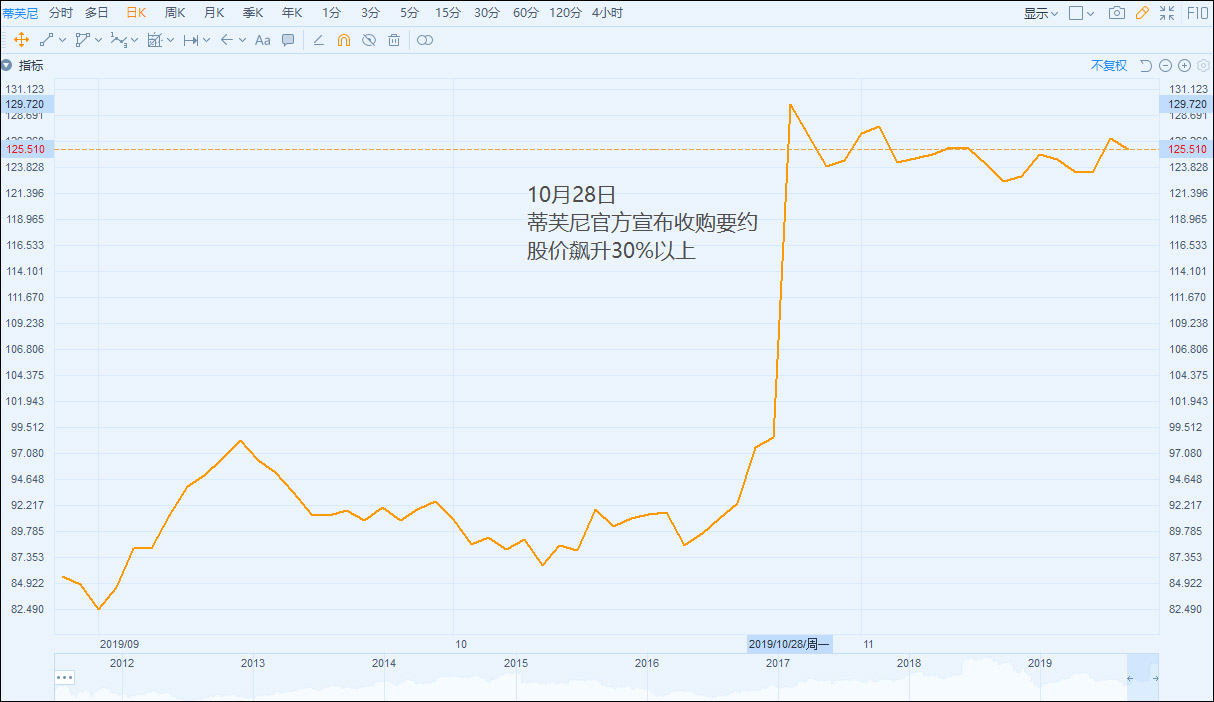Click the 蒂芙尼 stock name
The height and width of the screenshot is (702, 1214).
(20, 13)
